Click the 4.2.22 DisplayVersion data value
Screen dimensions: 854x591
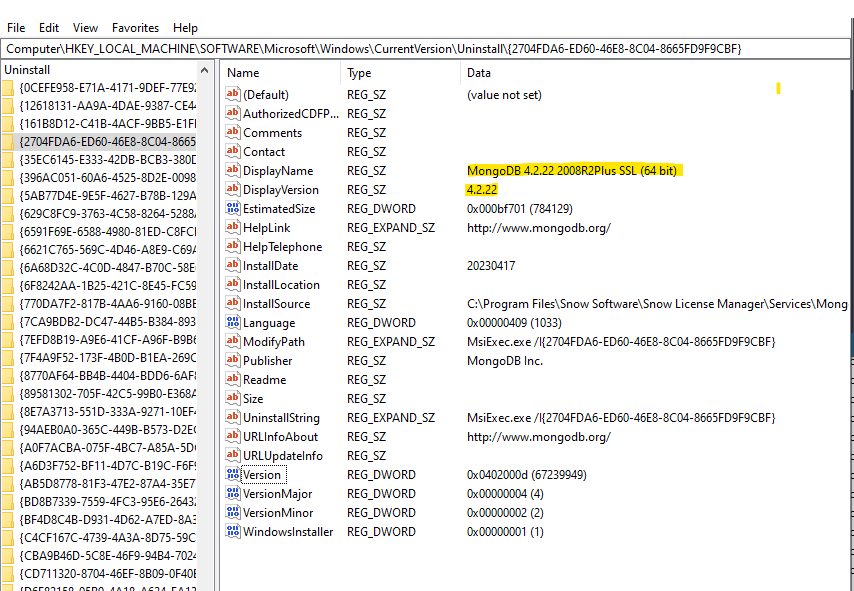click(482, 190)
